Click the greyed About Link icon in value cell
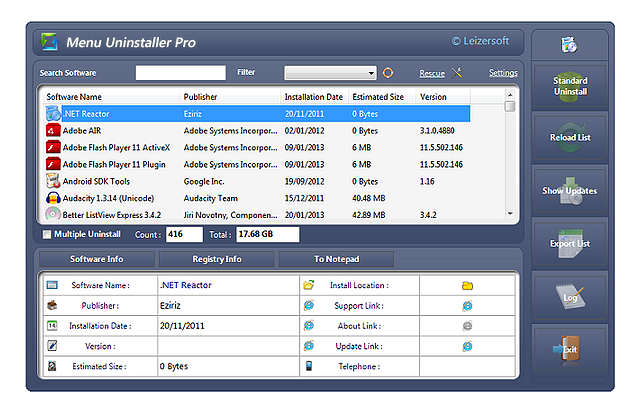 pos(467,326)
